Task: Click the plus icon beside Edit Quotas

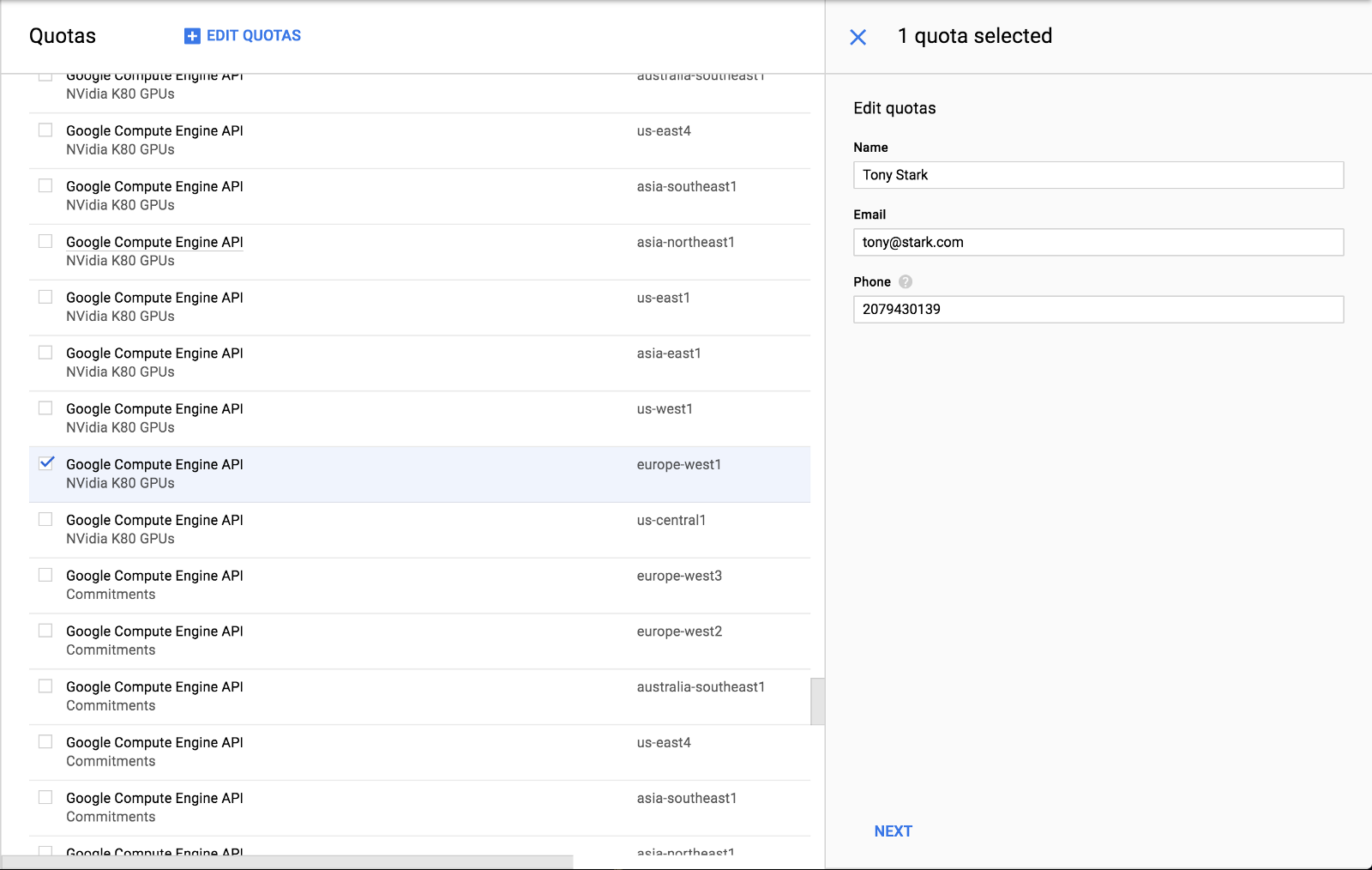Action: pos(192,36)
